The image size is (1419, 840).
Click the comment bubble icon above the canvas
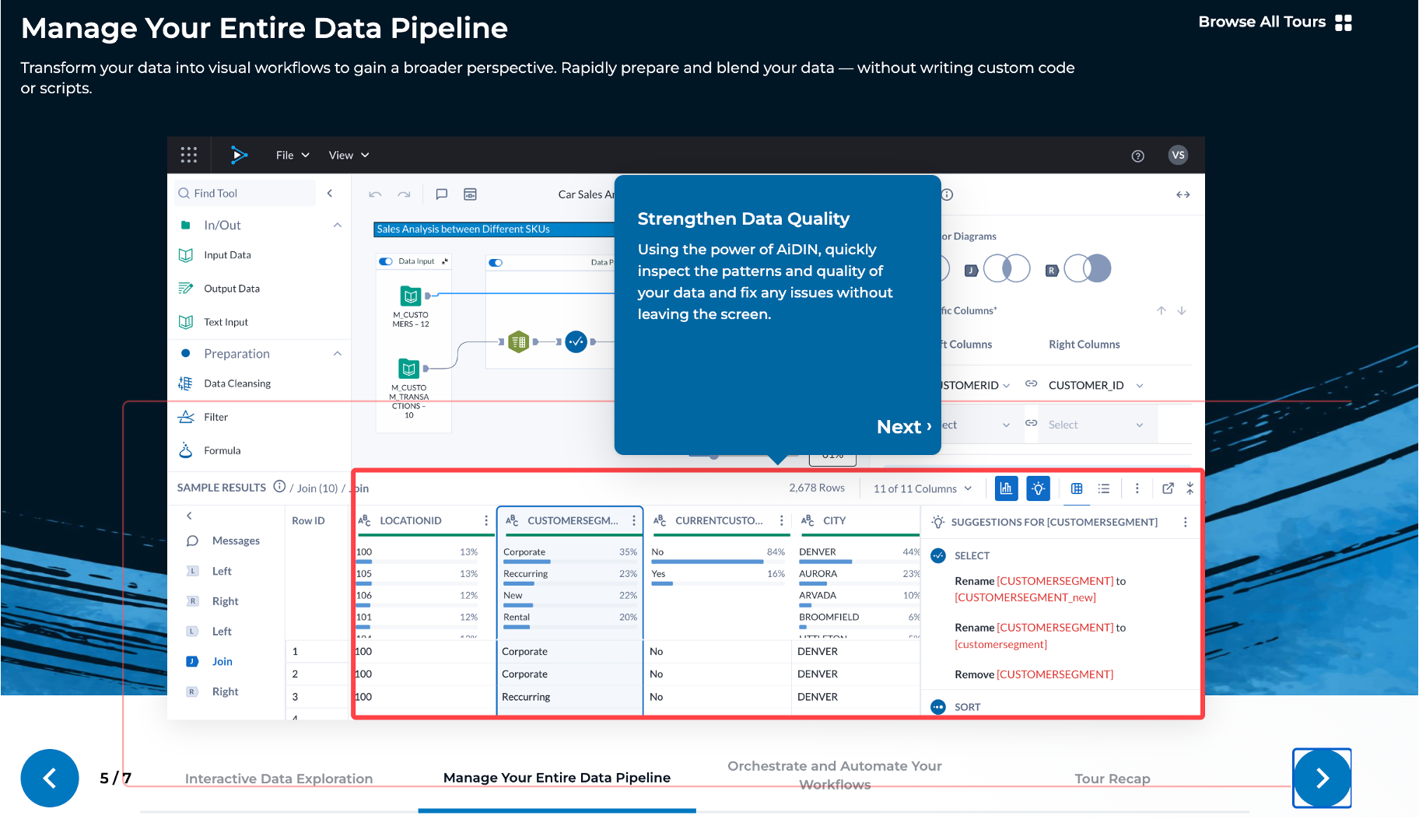(x=442, y=194)
